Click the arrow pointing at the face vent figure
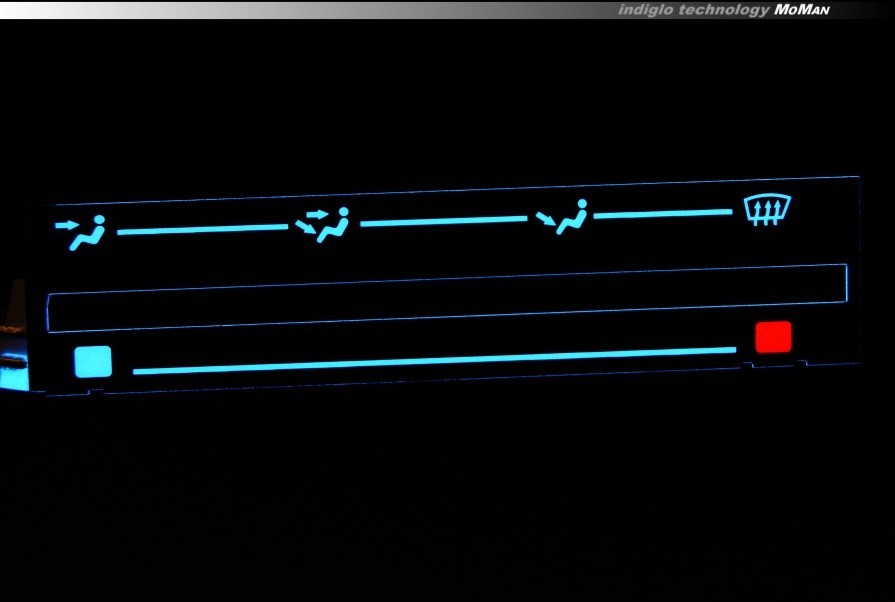Image resolution: width=895 pixels, height=602 pixels. (65, 225)
